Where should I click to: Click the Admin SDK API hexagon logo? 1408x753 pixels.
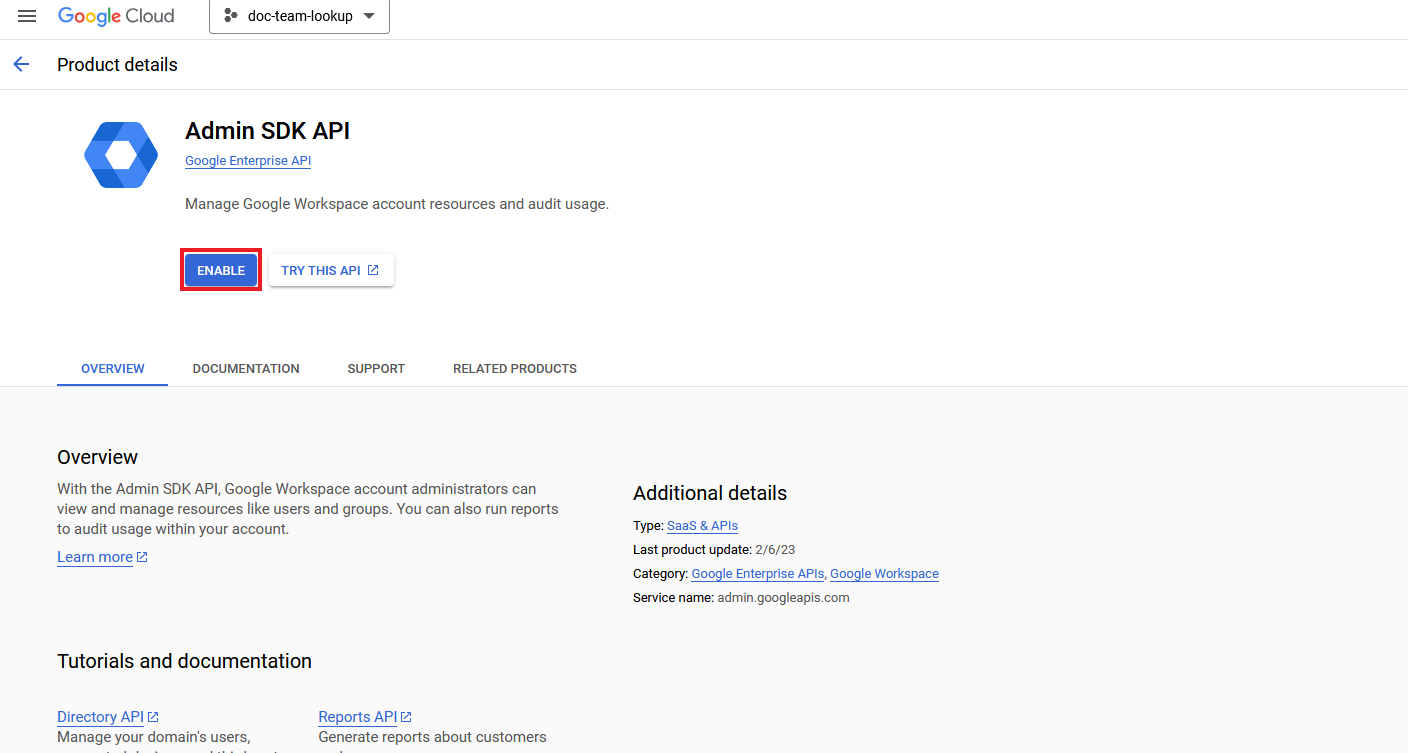121,155
